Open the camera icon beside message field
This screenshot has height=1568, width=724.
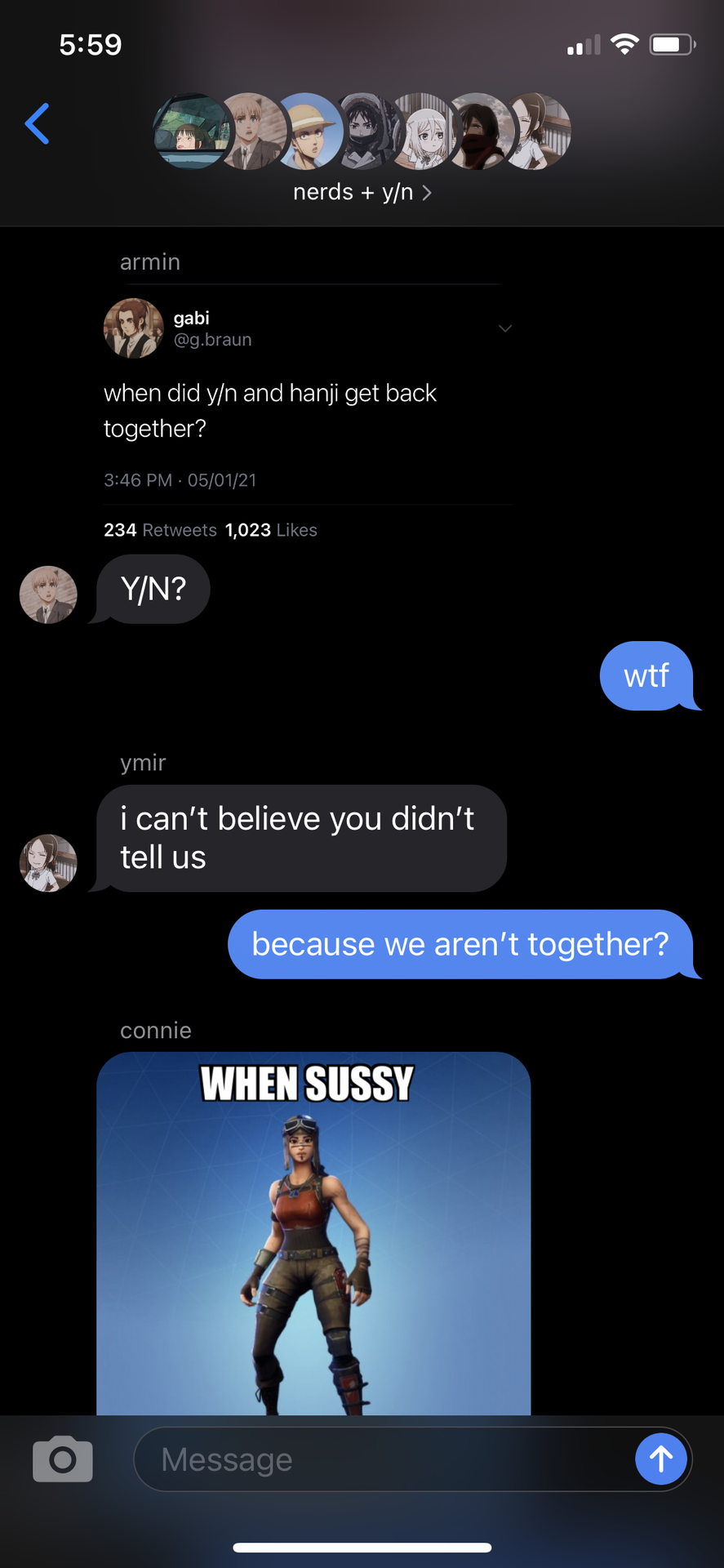click(x=63, y=1459)
